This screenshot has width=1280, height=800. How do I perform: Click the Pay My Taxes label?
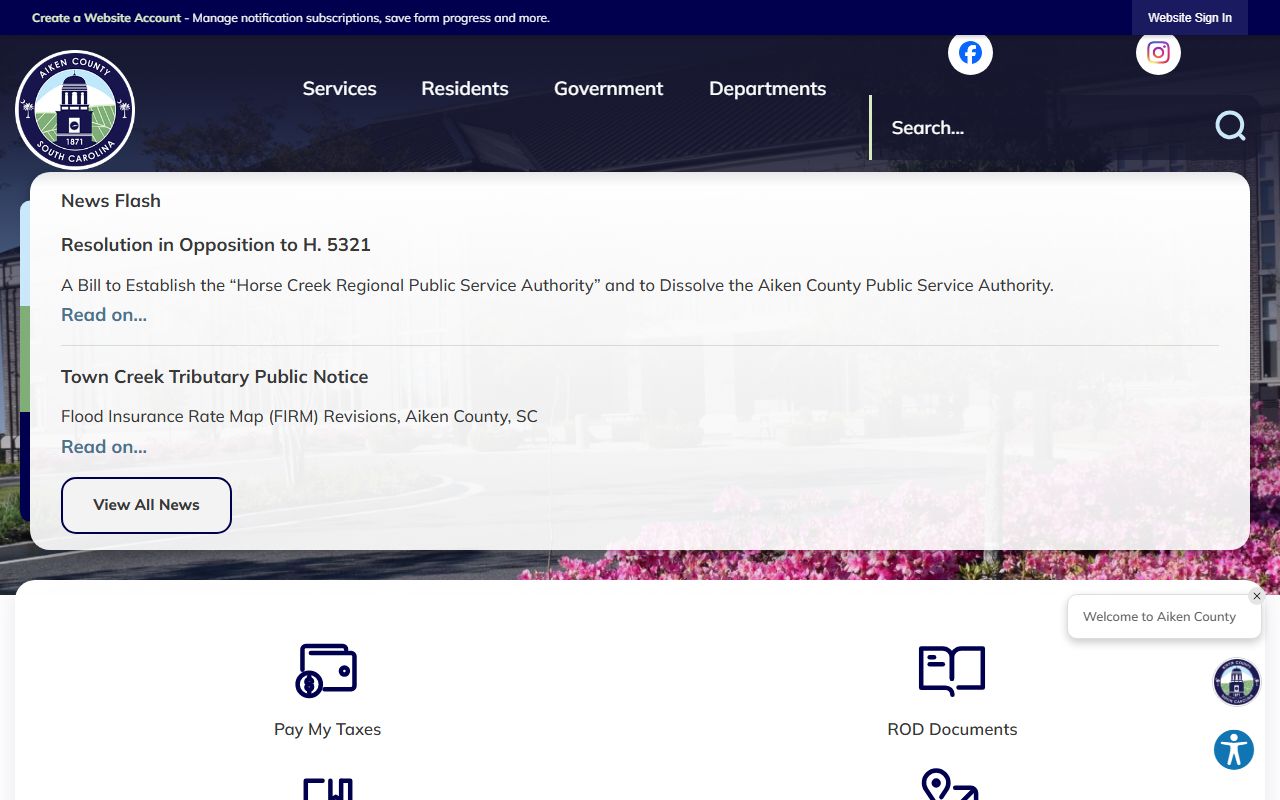(x=327, y=729)
